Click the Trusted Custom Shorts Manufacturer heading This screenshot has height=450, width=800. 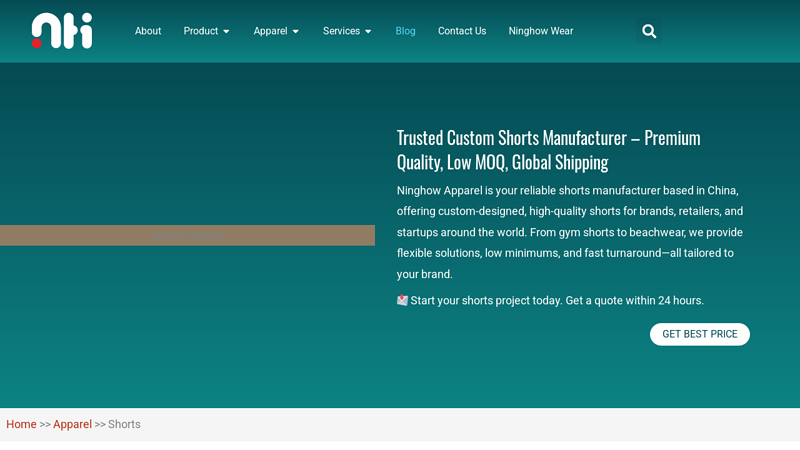coord(548,150)
